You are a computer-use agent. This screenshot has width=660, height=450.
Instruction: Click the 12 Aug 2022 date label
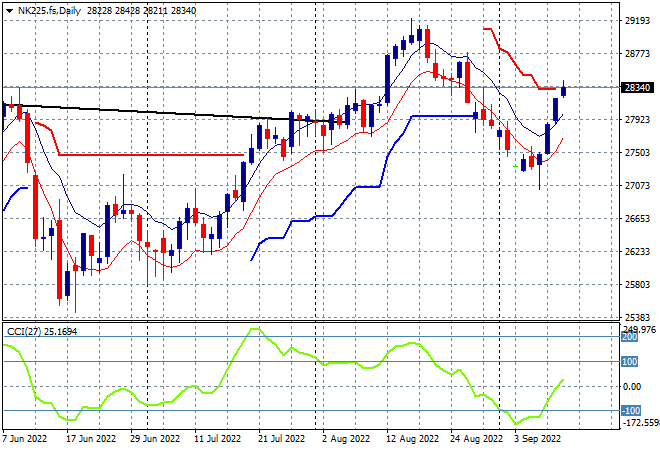412,439
